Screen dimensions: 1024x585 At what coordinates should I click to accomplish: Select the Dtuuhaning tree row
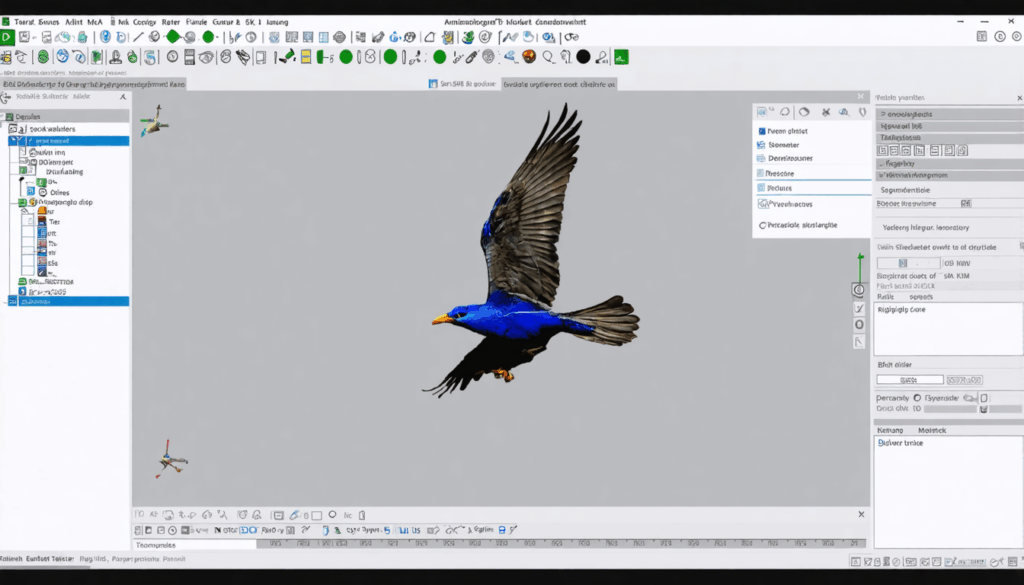point(64,172)
